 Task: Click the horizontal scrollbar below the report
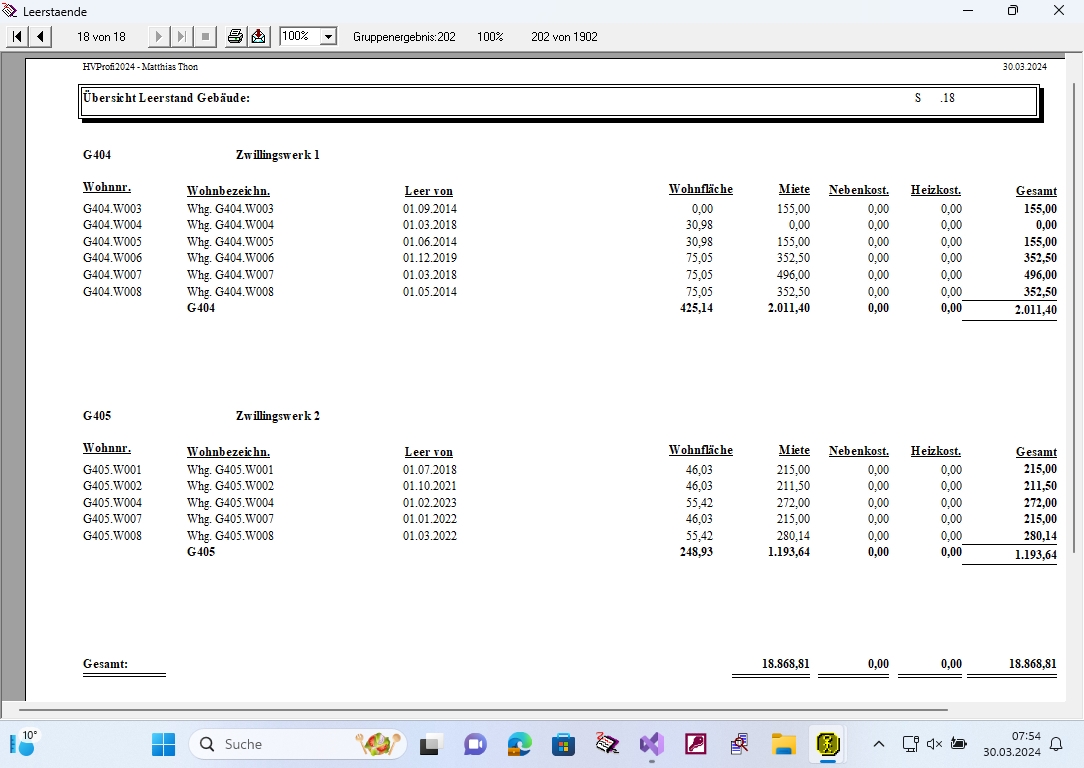tap(483, 709)
